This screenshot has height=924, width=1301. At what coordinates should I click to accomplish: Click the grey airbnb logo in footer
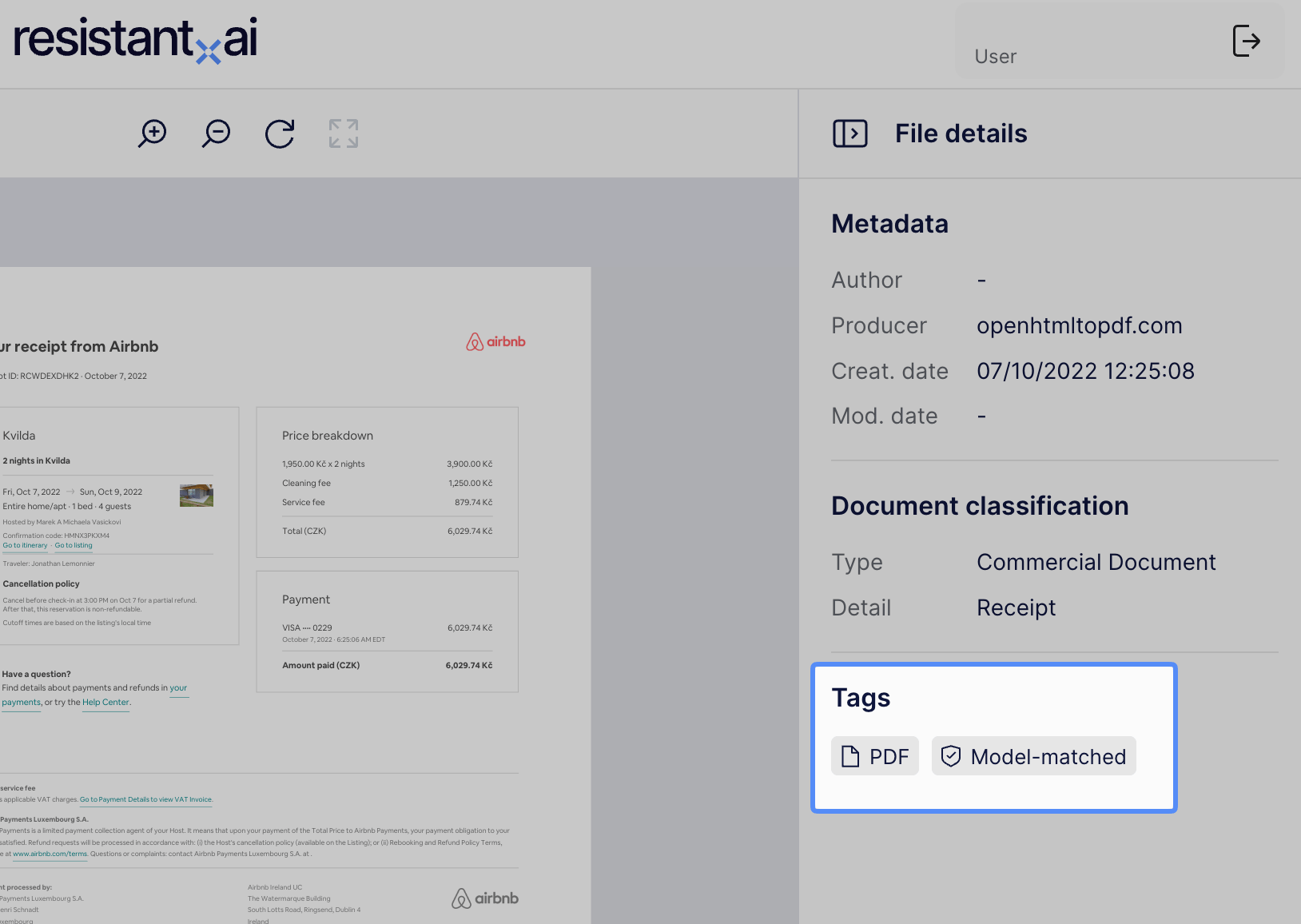coord(485,898)
